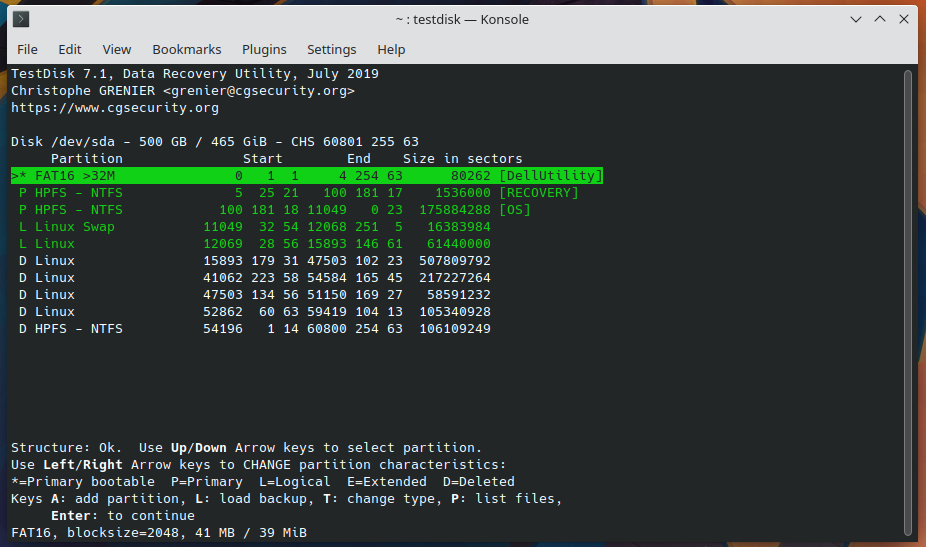Open the Settings menu

331,49
